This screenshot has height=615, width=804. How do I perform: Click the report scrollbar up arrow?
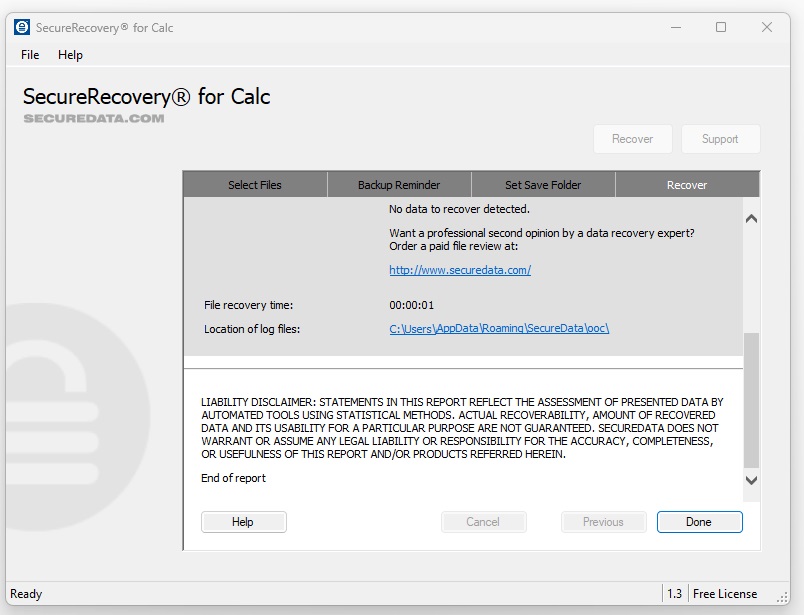pos(752,218)
